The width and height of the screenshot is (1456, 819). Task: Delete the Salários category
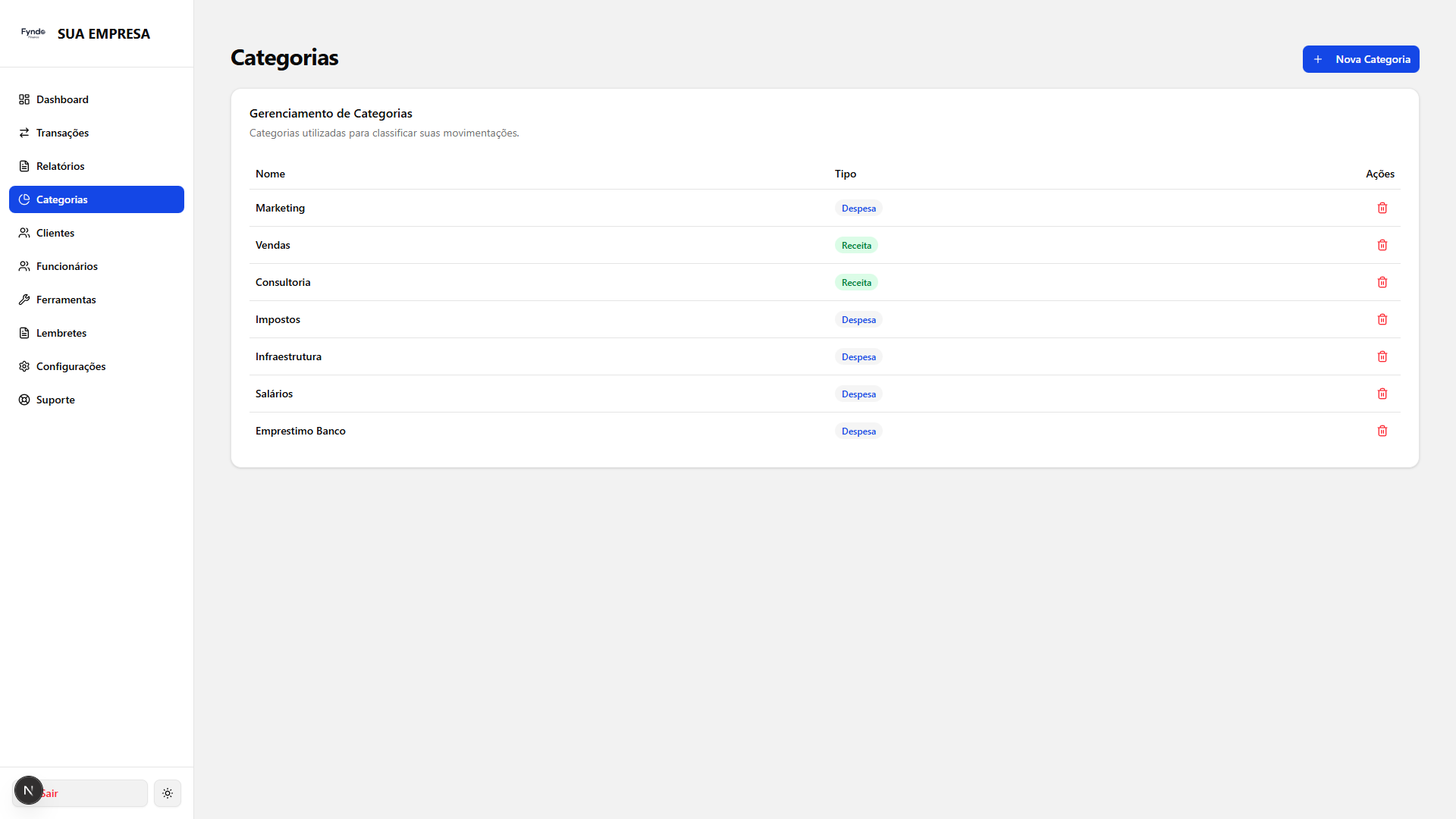[1382, 394]
